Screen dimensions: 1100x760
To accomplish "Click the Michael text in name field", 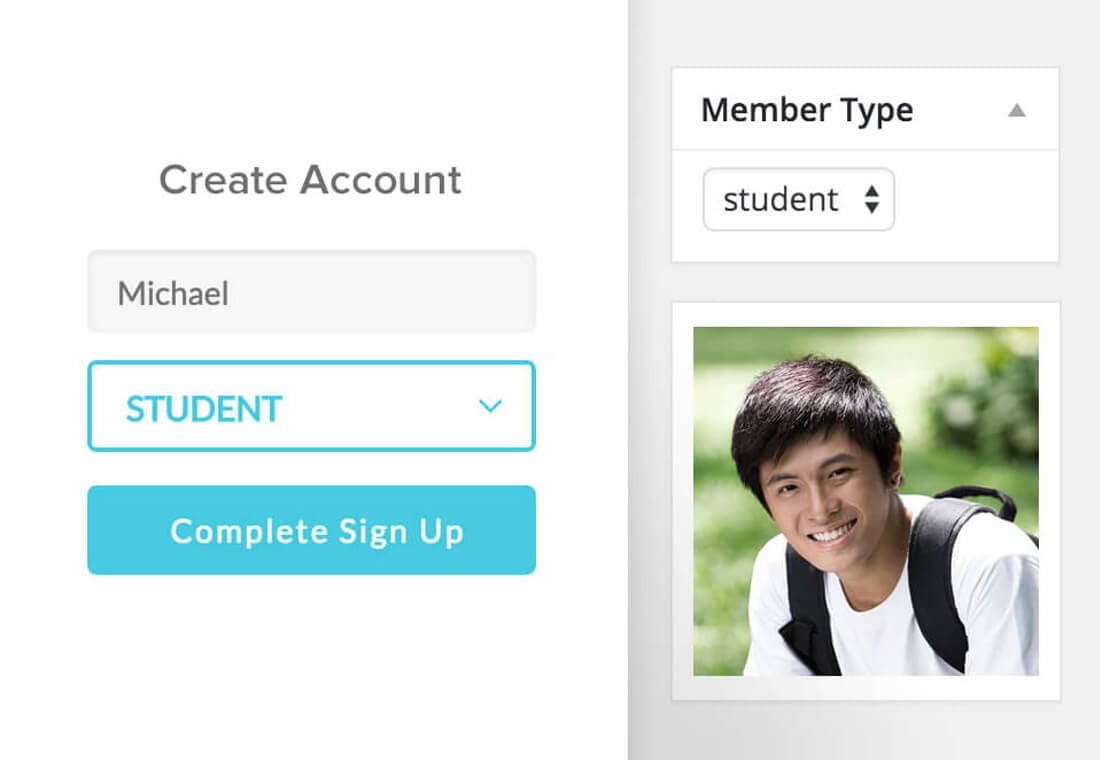I will (173, 293).
